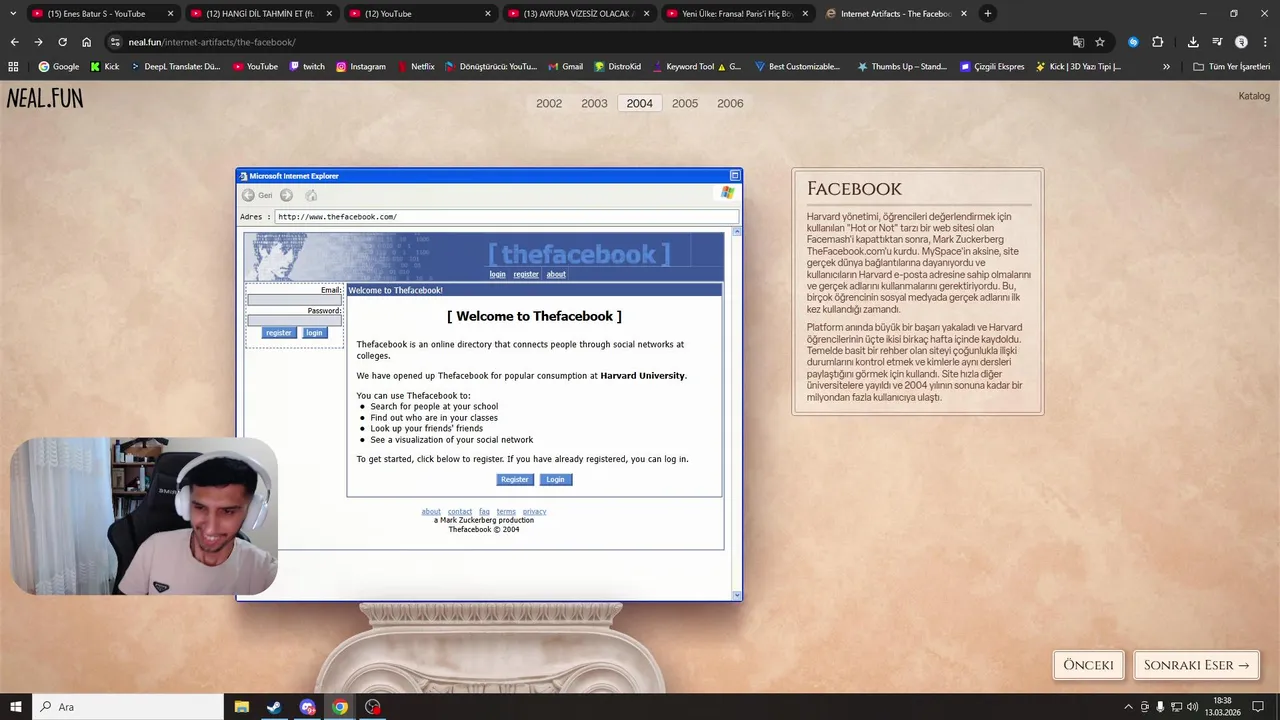
Task: Click the large Login button in welcome box
Action: [x=555, y=480]
